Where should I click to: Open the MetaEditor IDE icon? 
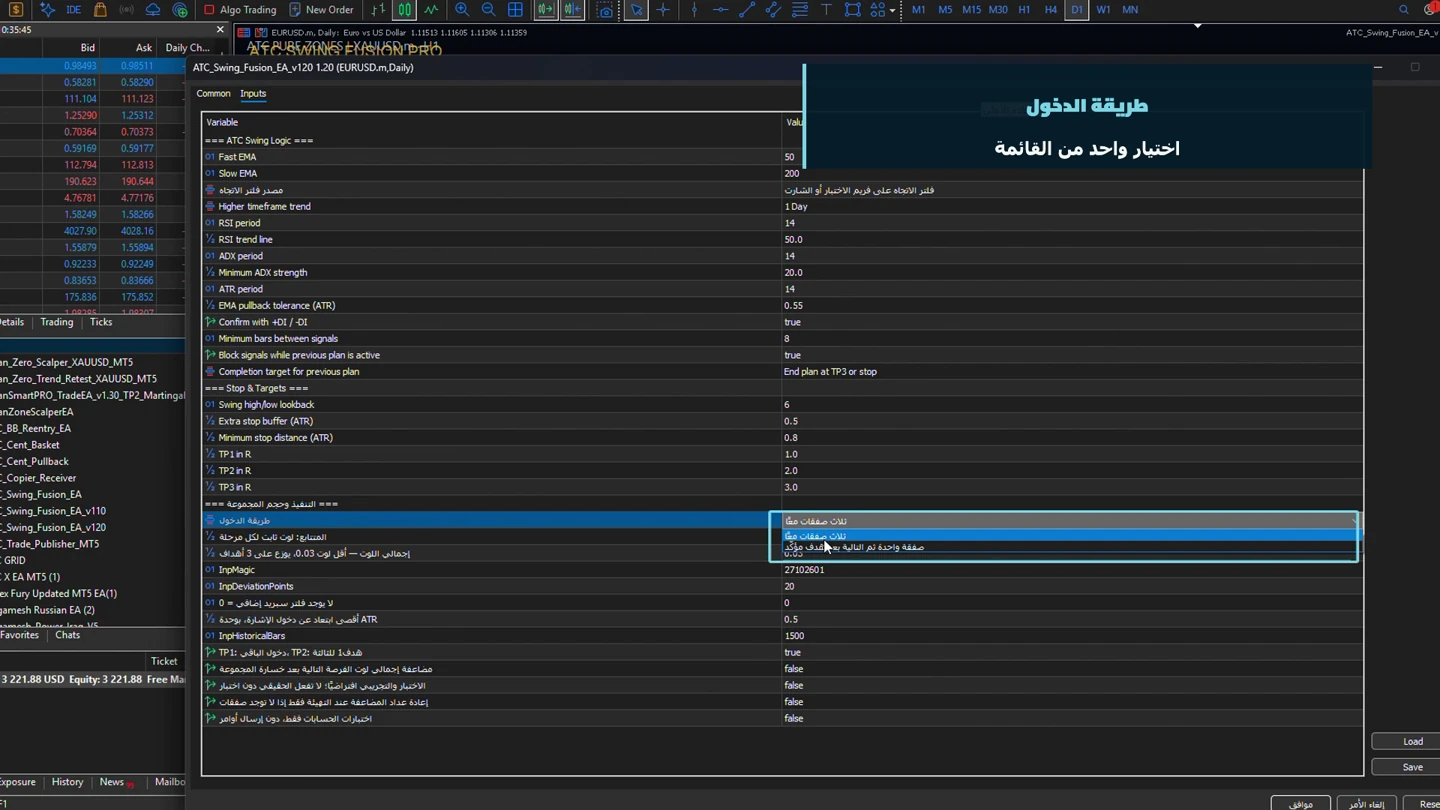[x=74, y=10]
